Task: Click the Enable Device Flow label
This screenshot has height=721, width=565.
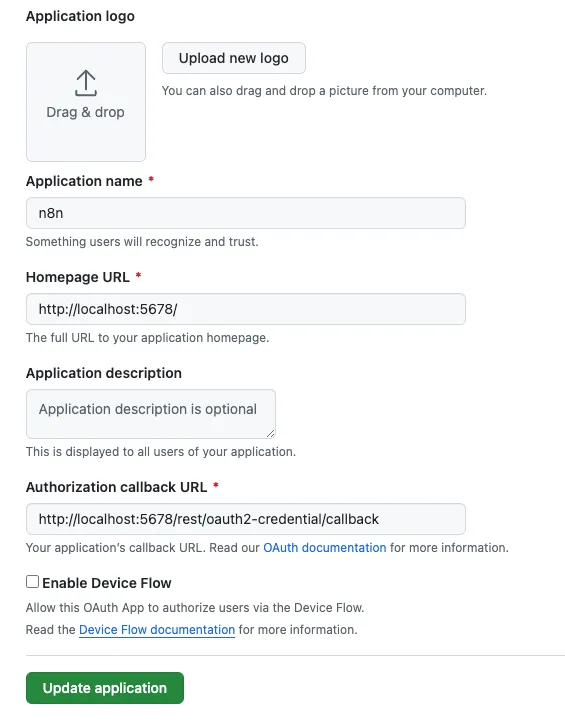Action: 107,583
